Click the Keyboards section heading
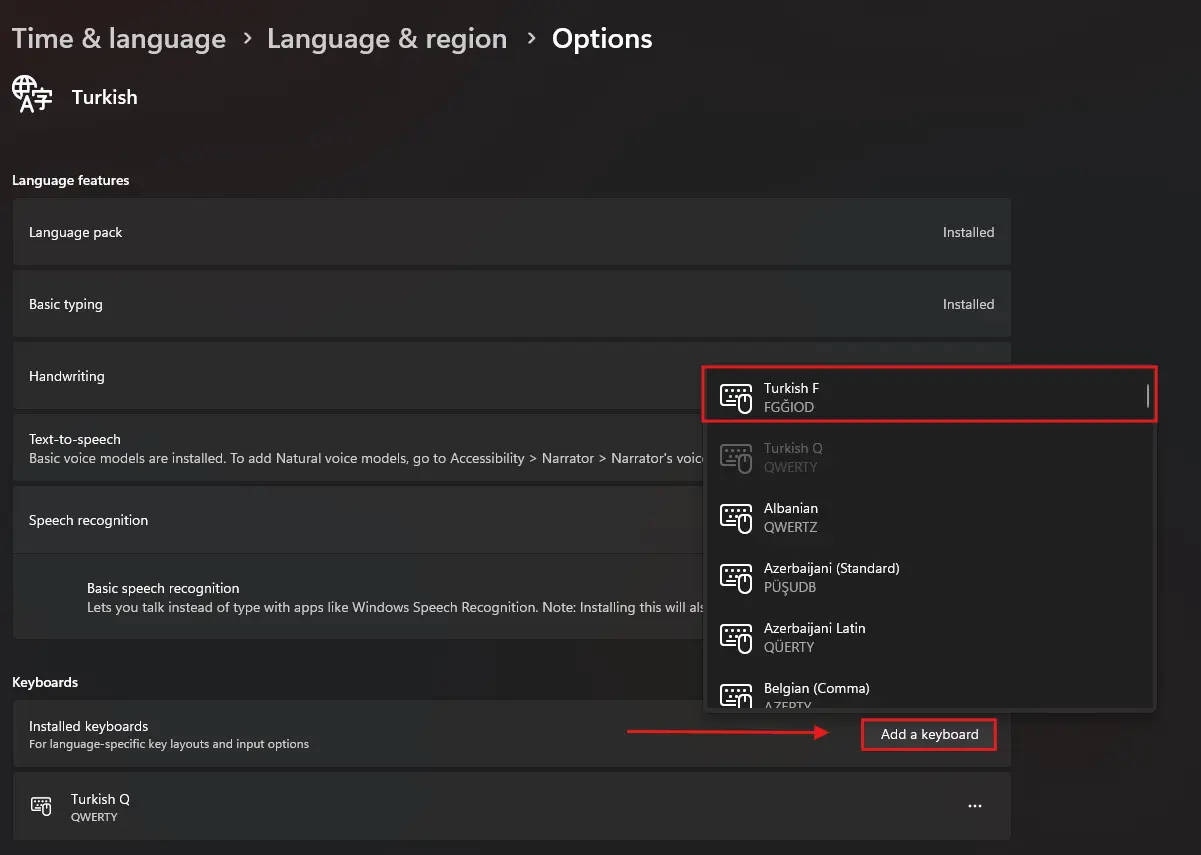The width and height of the screenshot is (1201, 855). click(x=45, y=682)
